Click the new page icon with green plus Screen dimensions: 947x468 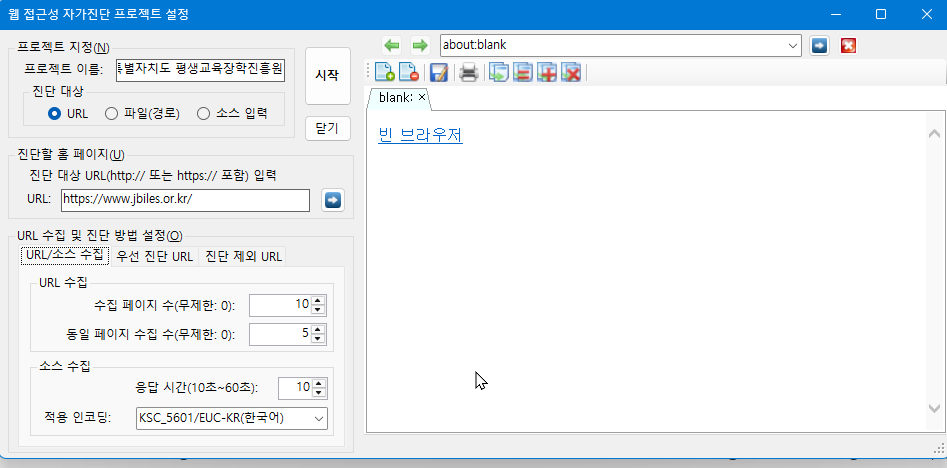(x=383, y=72)
